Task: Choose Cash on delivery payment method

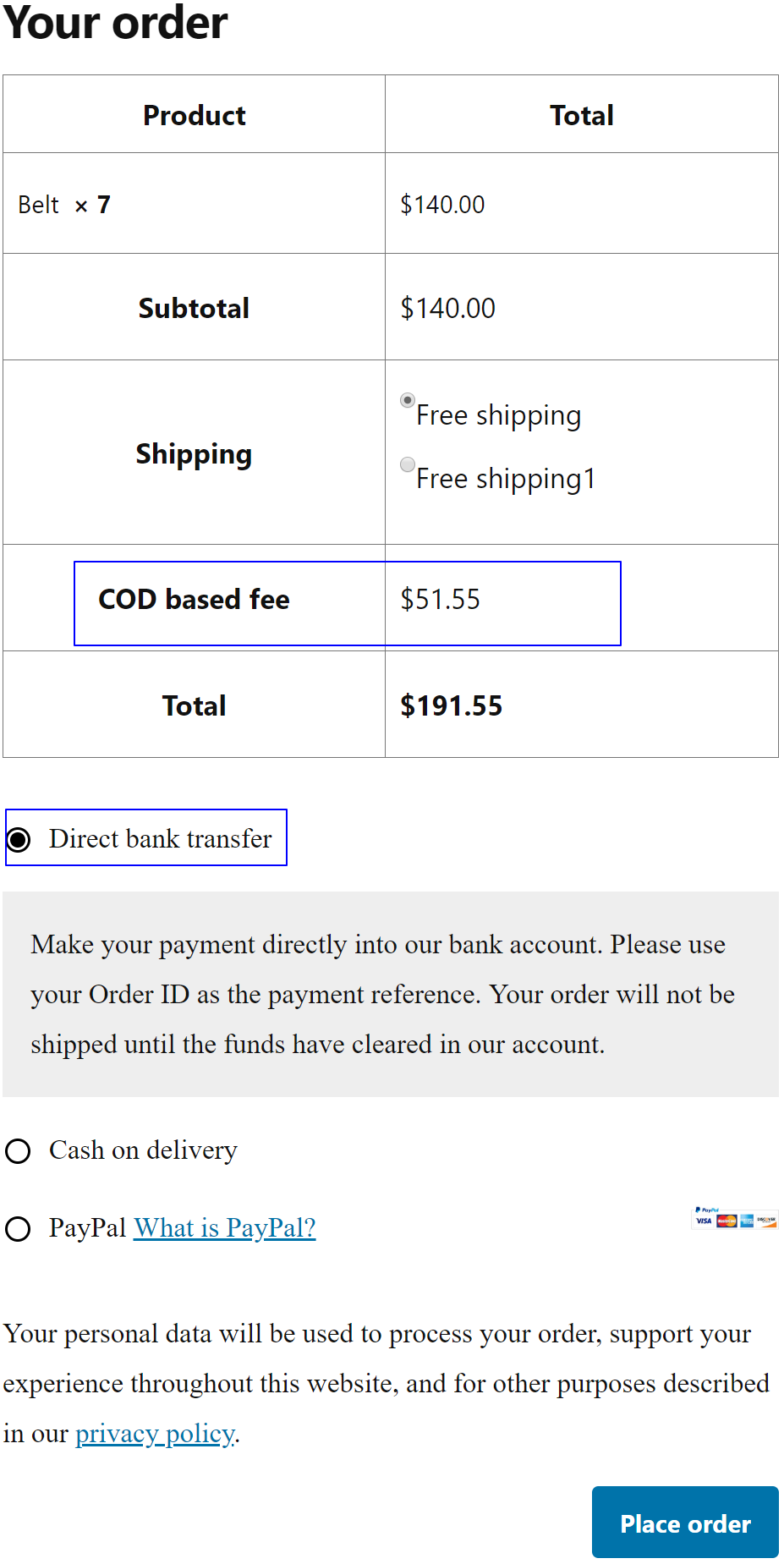Action: (x=18, y=1150)
